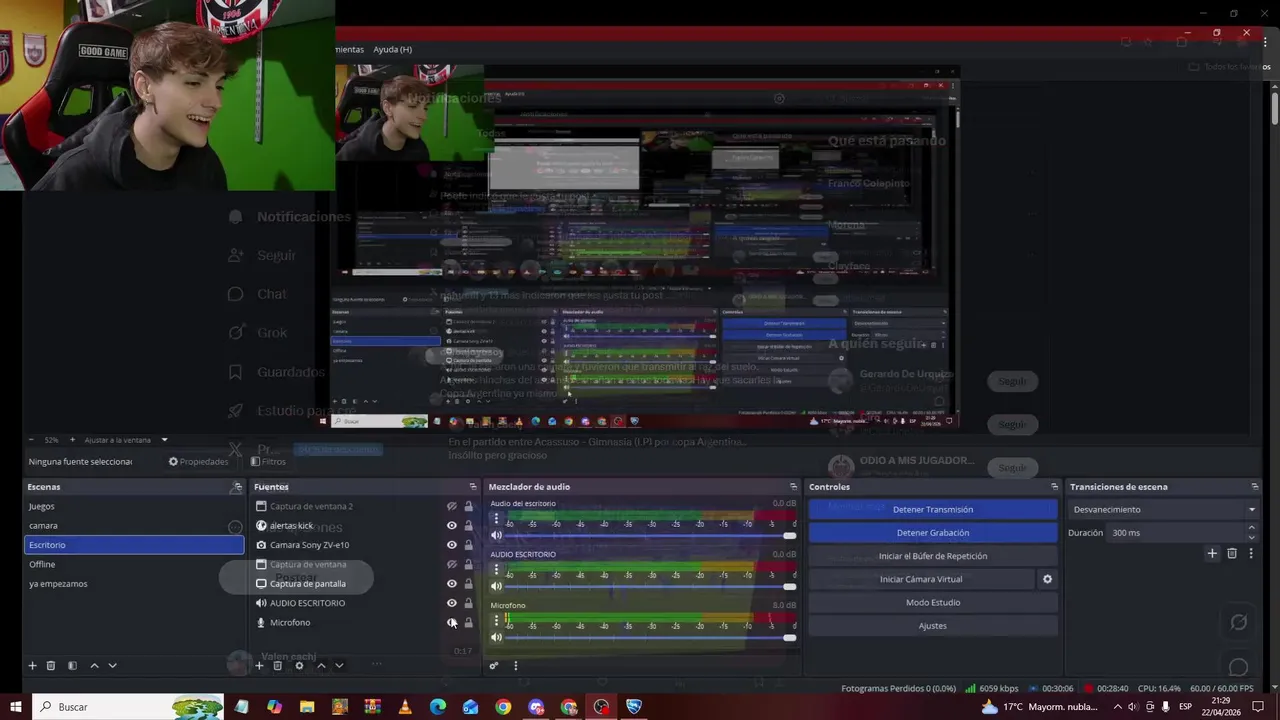Screen dimensions: 1280x720
Task: Remove scene transition with trash icon
Action: [1232, 553]
